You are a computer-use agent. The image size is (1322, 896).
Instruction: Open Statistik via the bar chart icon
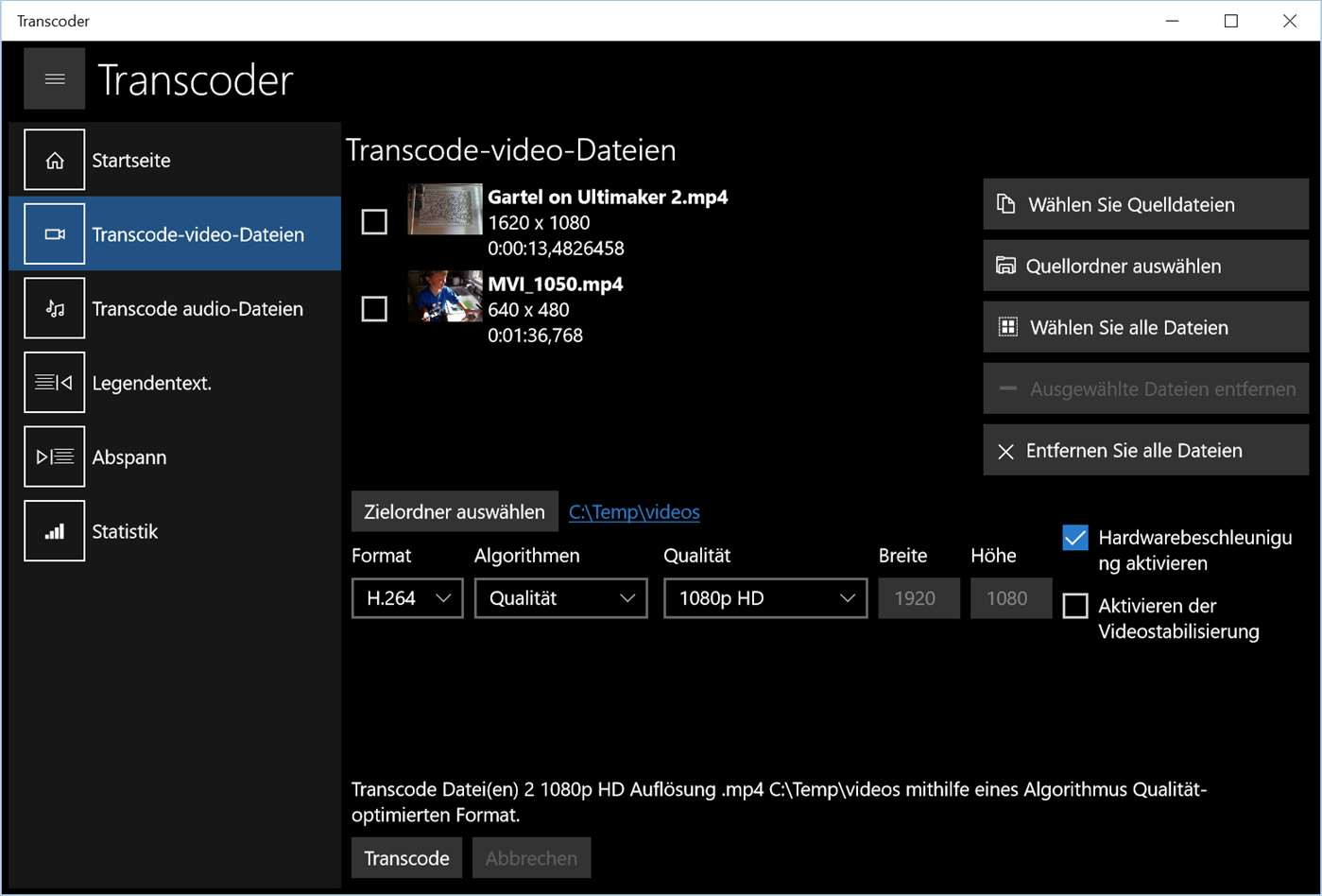(x=54, y=531)
